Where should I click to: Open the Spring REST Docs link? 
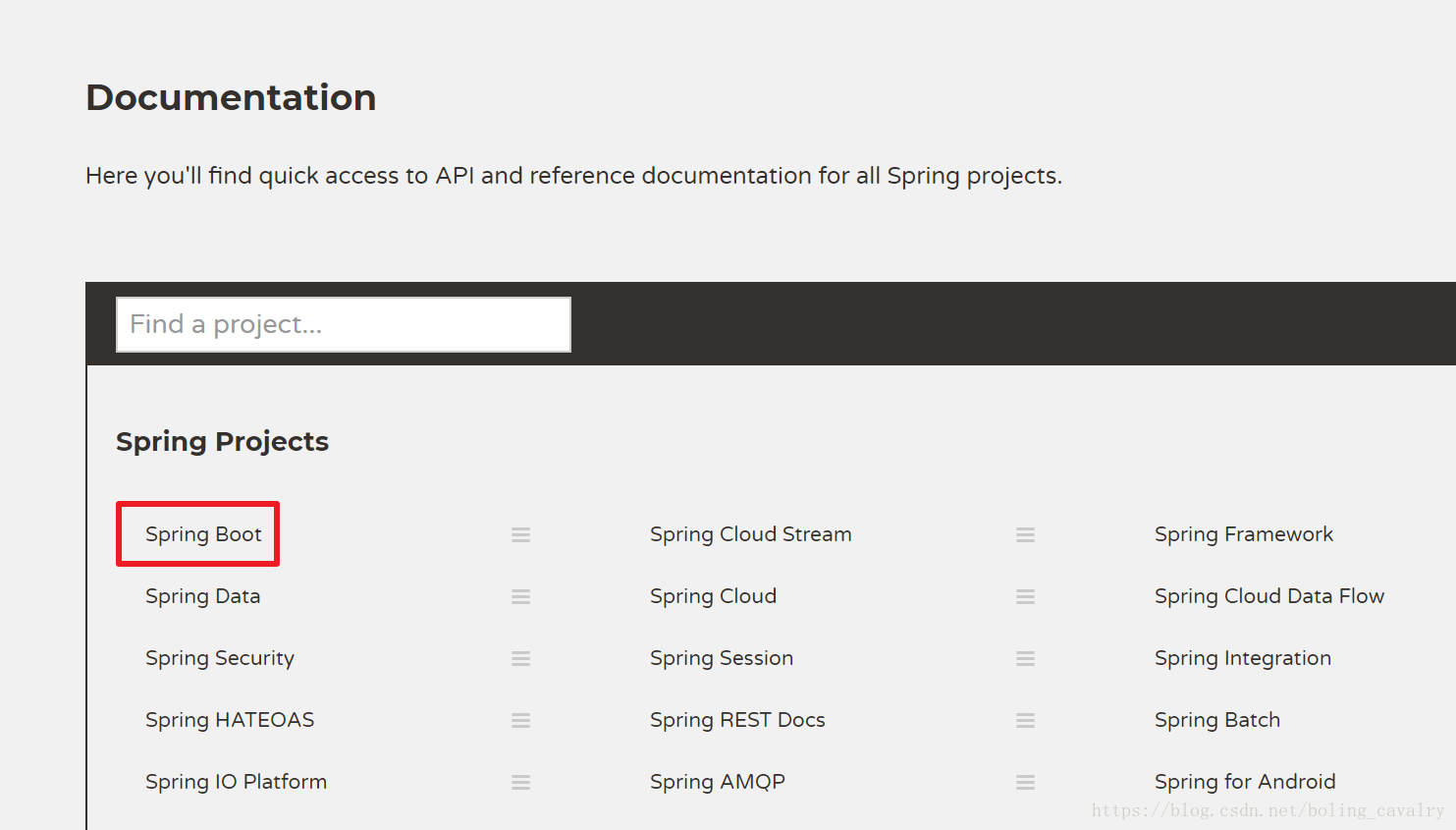[x=737, y=720]
